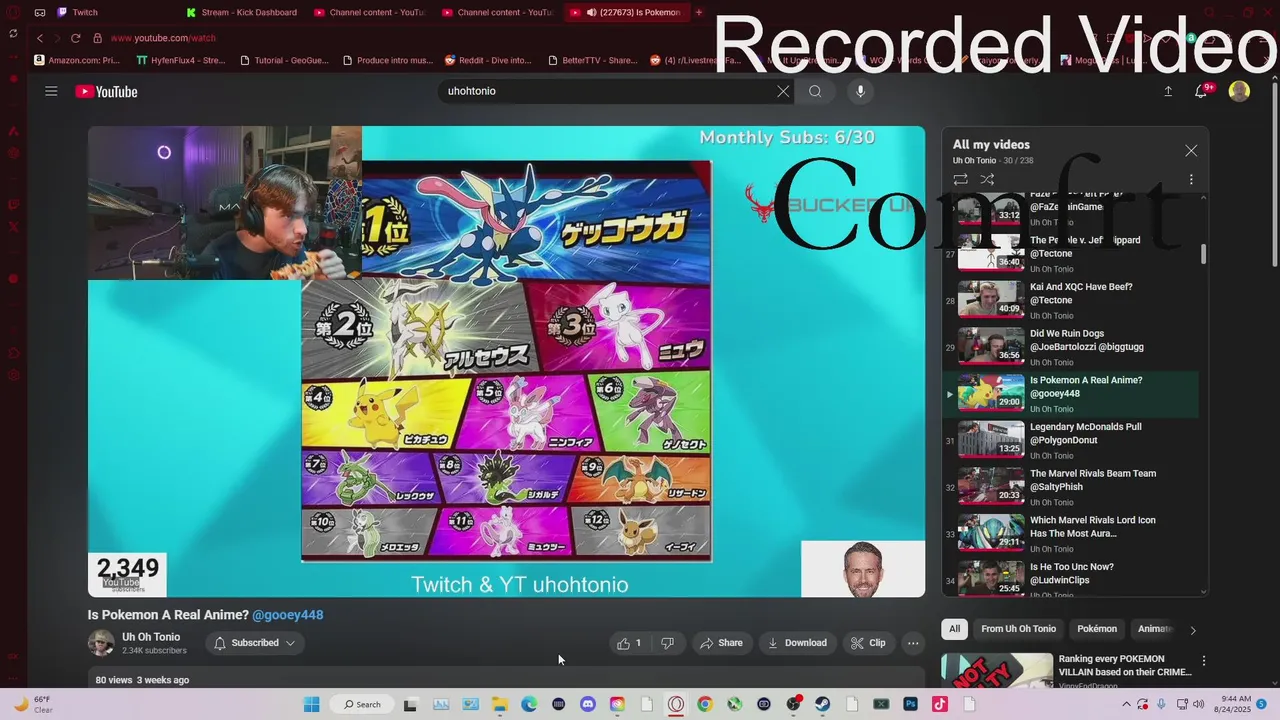The image size is (1280, 720).
Task: Select the Pokémon filter chip
Action: (x=1097, y=629)
